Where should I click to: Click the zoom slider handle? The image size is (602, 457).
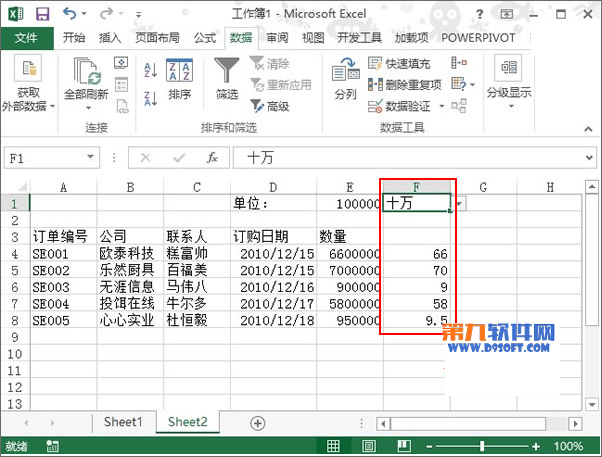[x=482, y=446]
